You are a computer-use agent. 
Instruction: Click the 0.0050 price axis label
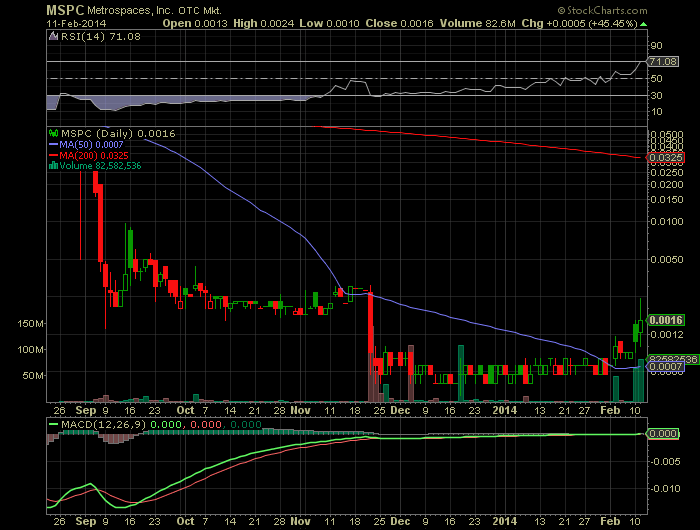click(667, 259)
